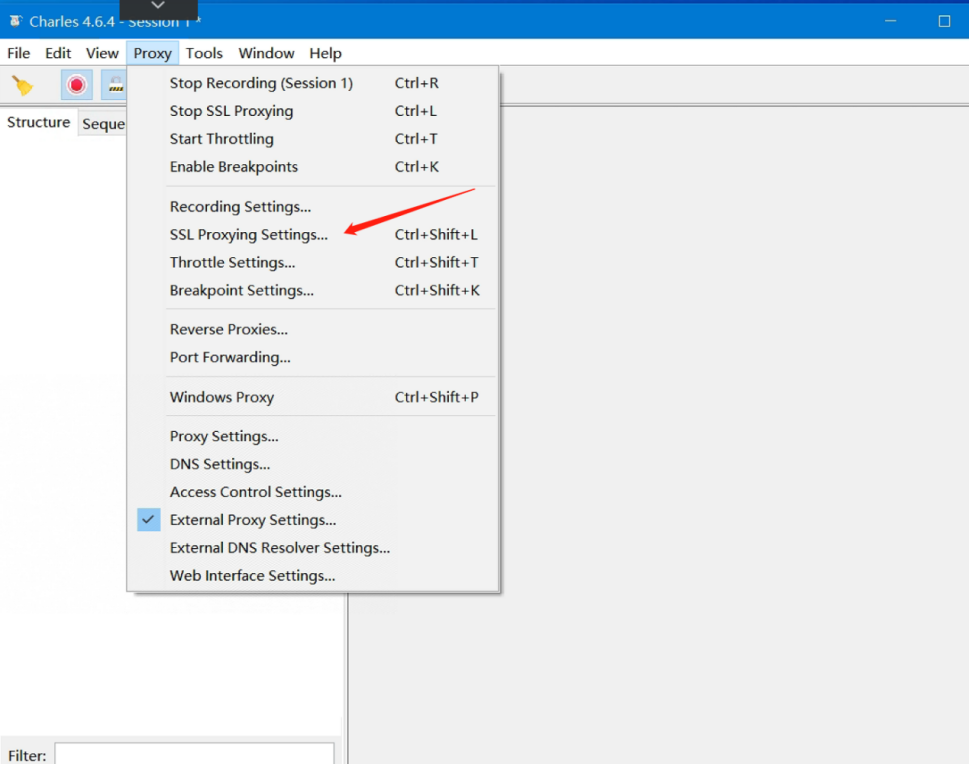Maximize the Charles window
This screenshot has height=765, width=969.
944,21
